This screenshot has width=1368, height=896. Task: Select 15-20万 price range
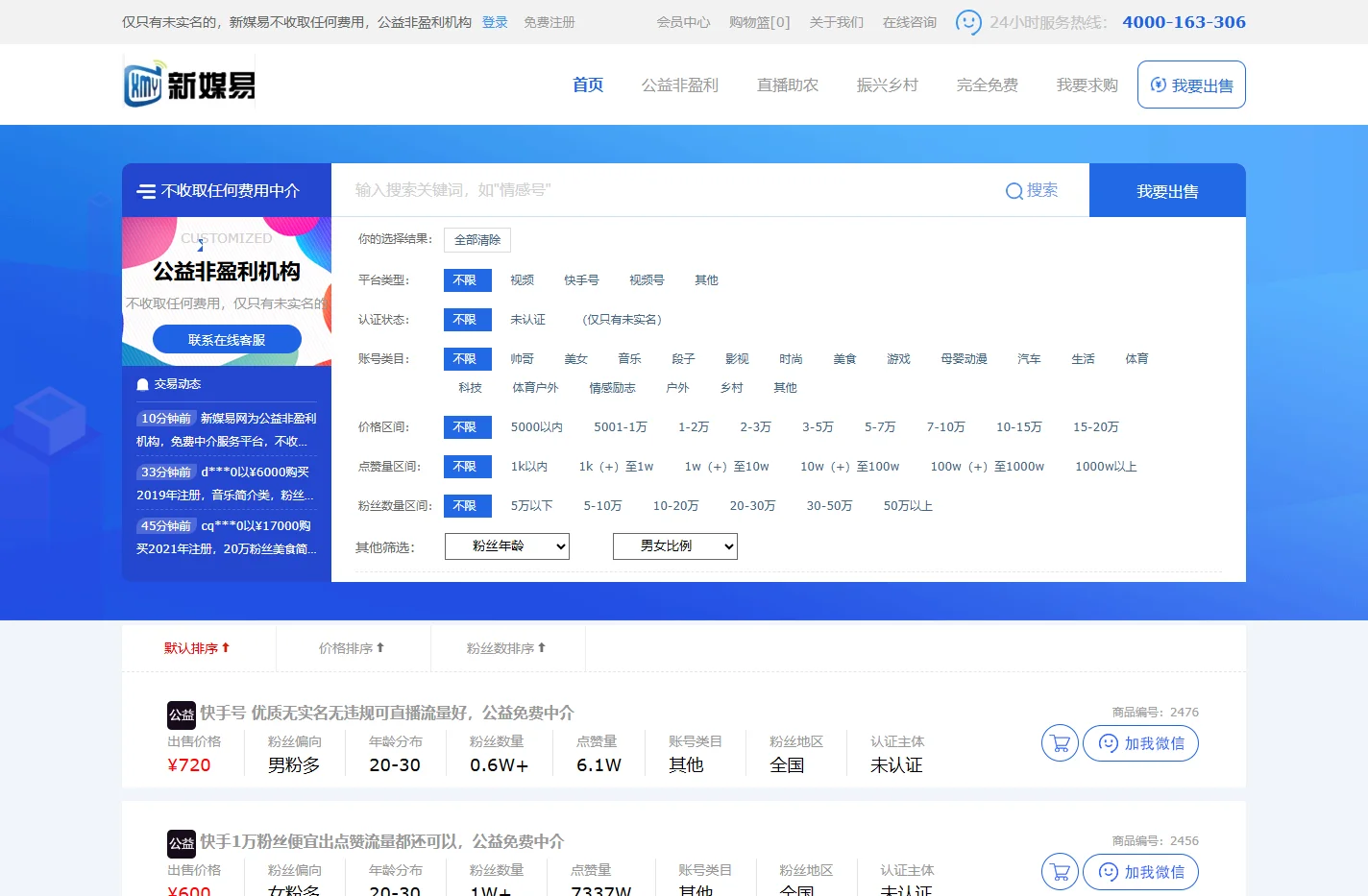coord(1096,427)
